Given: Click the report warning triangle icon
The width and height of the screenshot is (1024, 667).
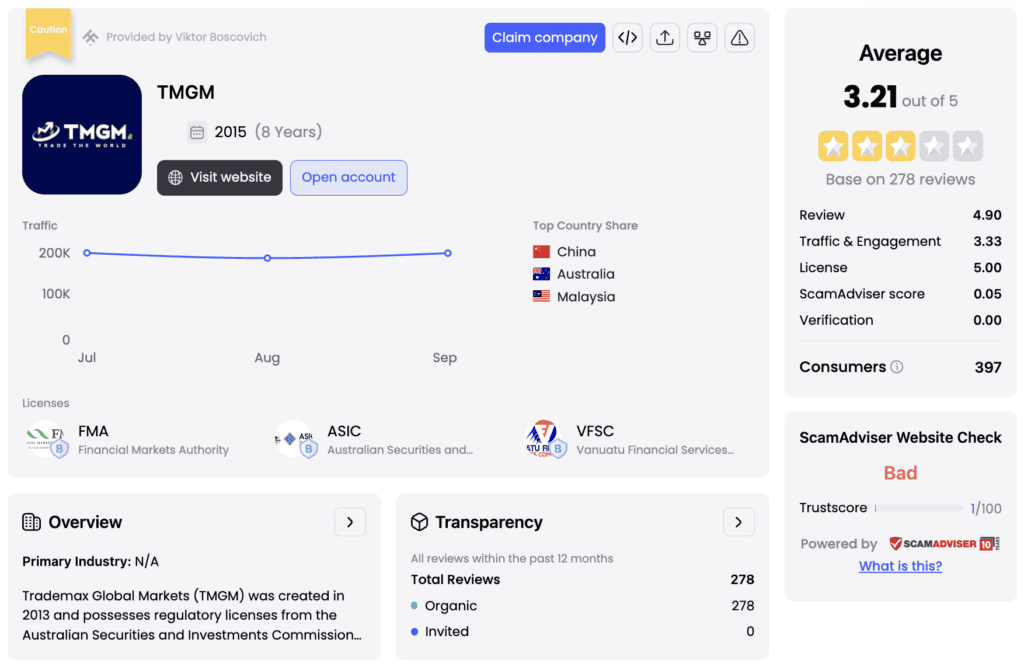Looking at the screenshot, I should (x=739, y=38).
